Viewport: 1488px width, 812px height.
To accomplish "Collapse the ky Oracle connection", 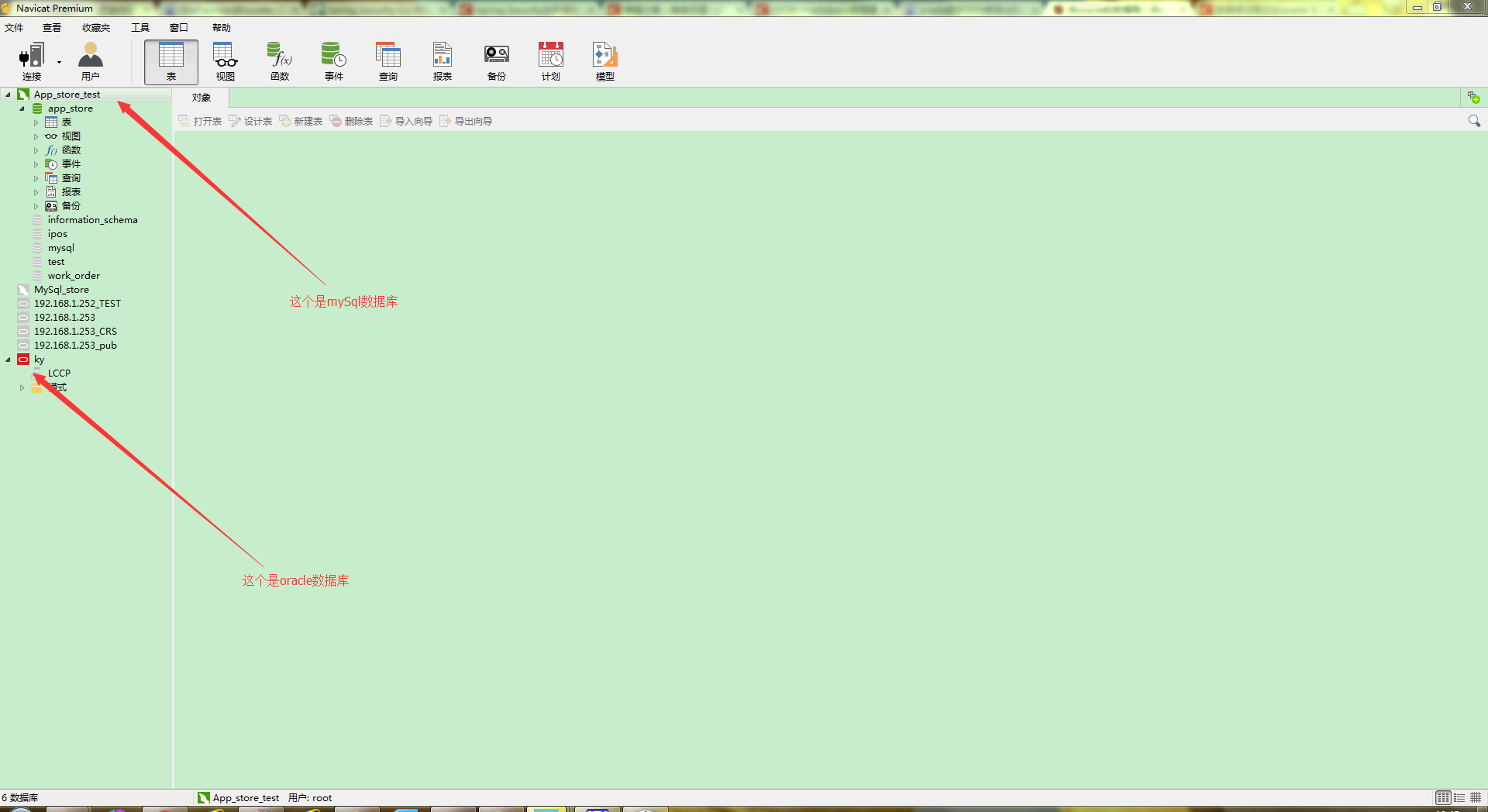I will point(9,360).
